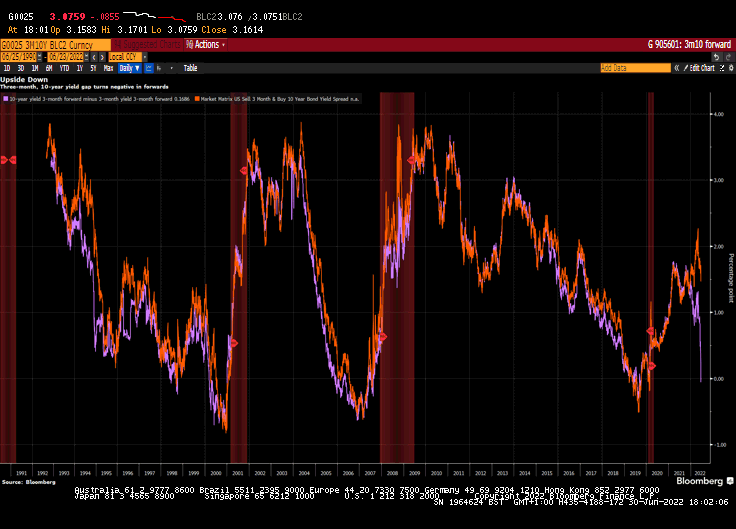
Task: Open the chart type dropdown arrow
Action: [171, 68]
